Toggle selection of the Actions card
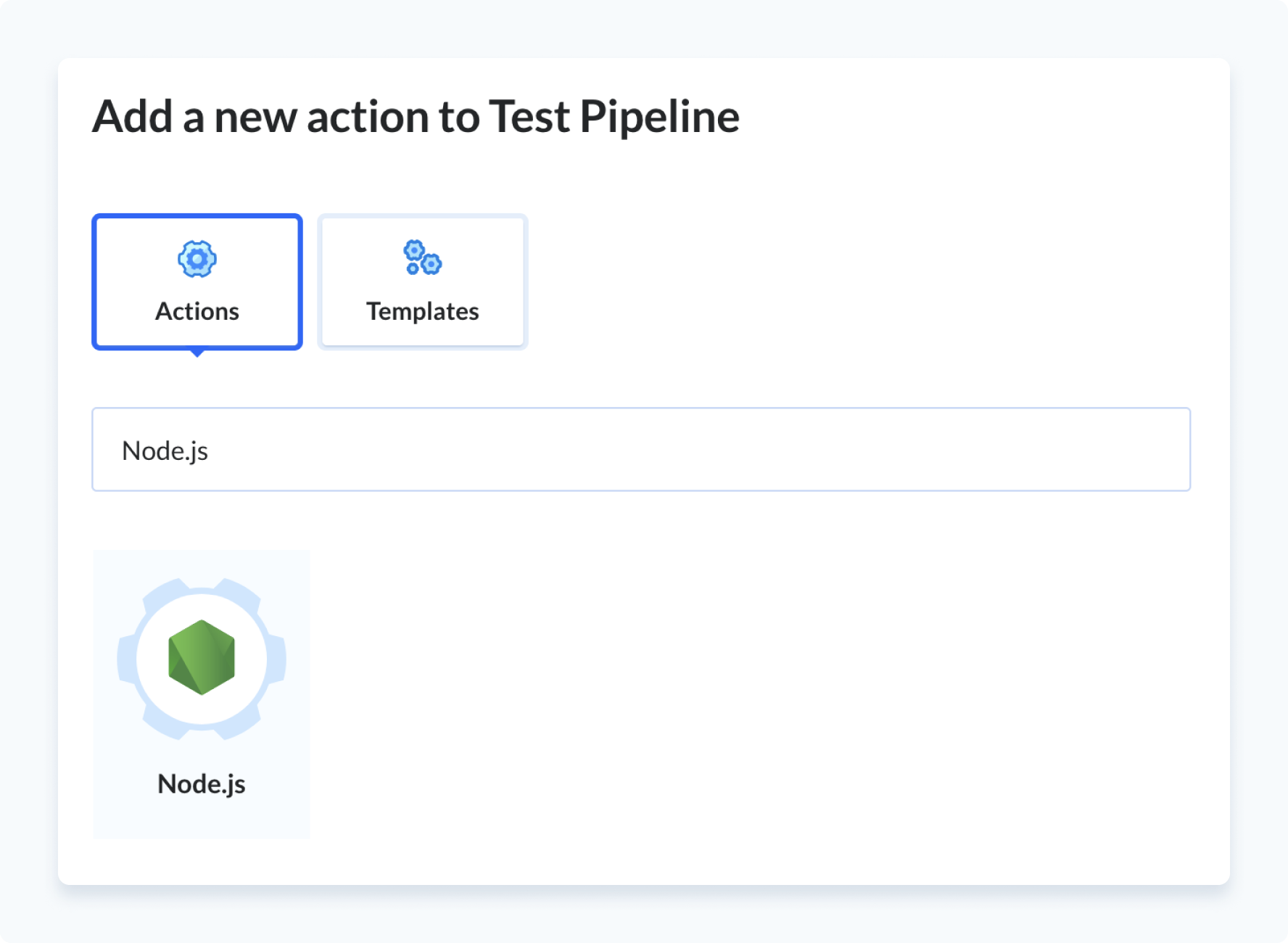1288x943 pixels. click(x=196, y=282)
